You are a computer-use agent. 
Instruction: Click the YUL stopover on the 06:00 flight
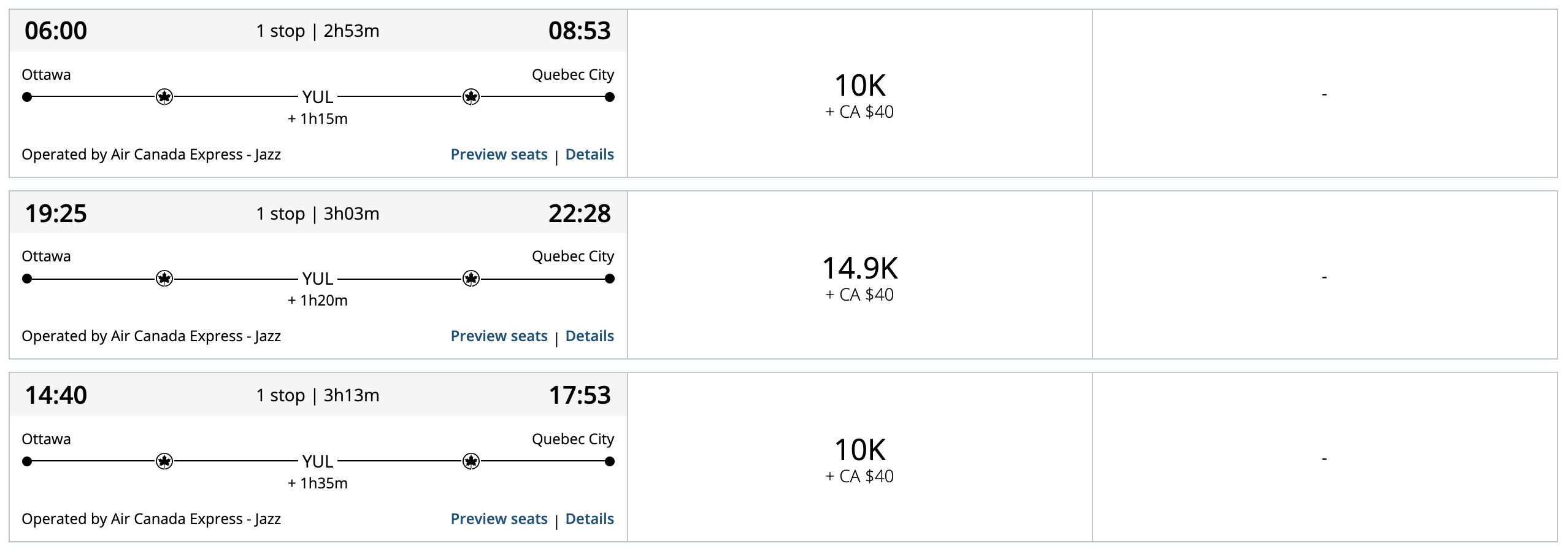(318, 97)
